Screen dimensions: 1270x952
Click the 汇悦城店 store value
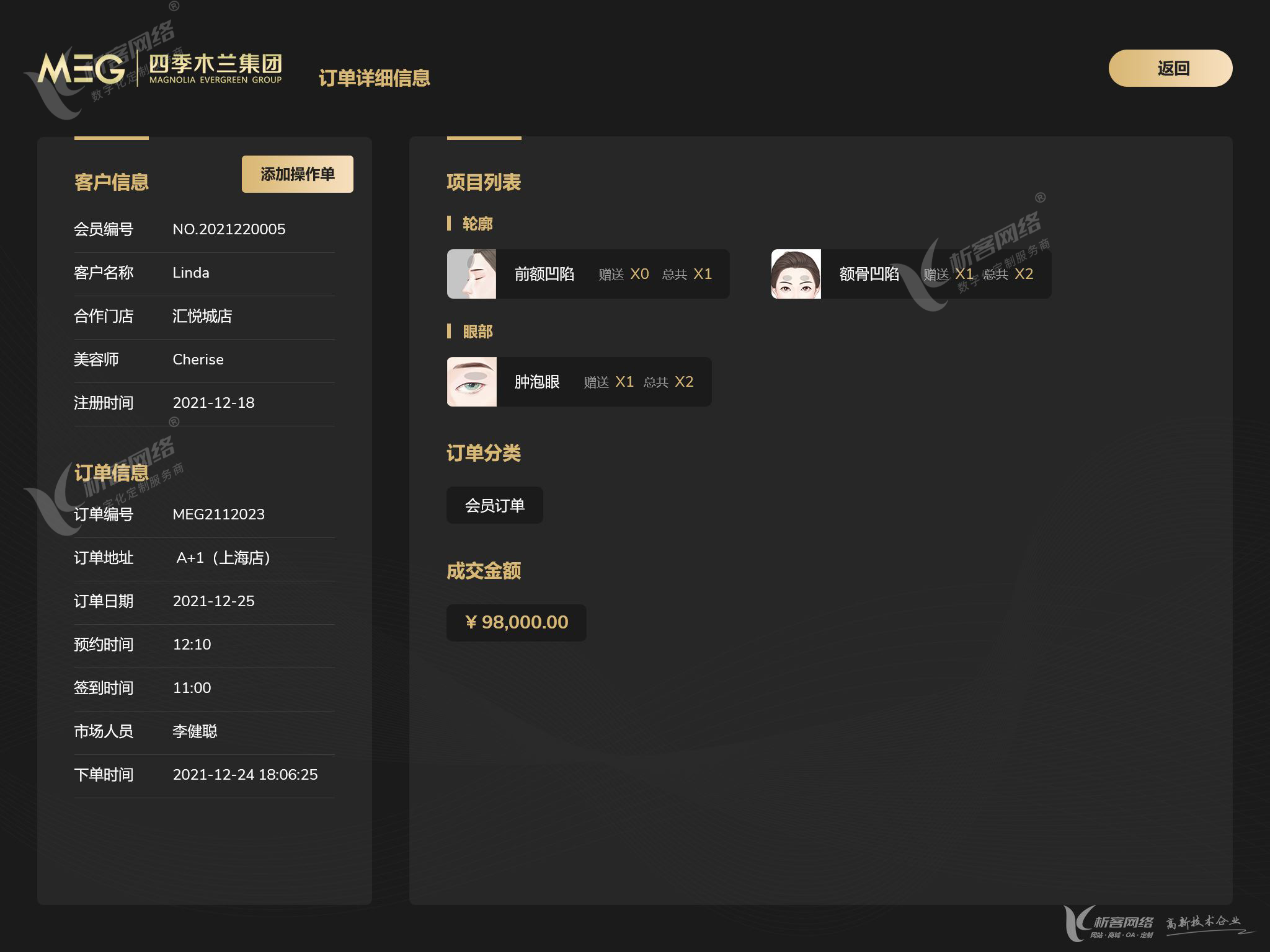[202, 316]
